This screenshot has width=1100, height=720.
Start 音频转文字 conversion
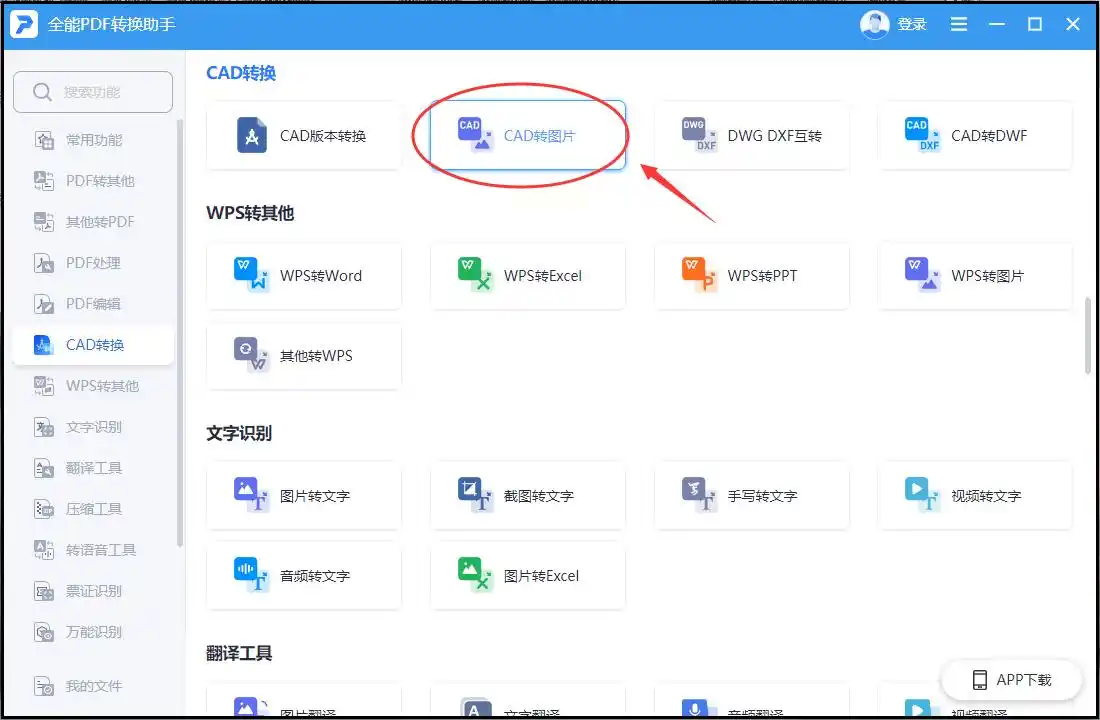tap(304, 575)
